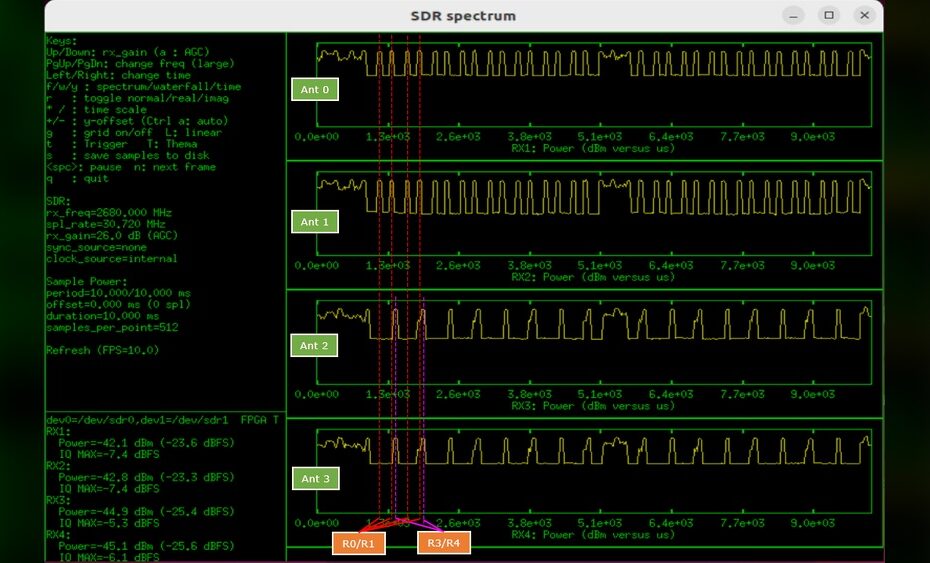Viewport: 930px width, 563px height.
Task: Select the 'dev0=/dev/sdr0,dev1=/dev/sdr1' device line
Action: click(x=138, y=420)
